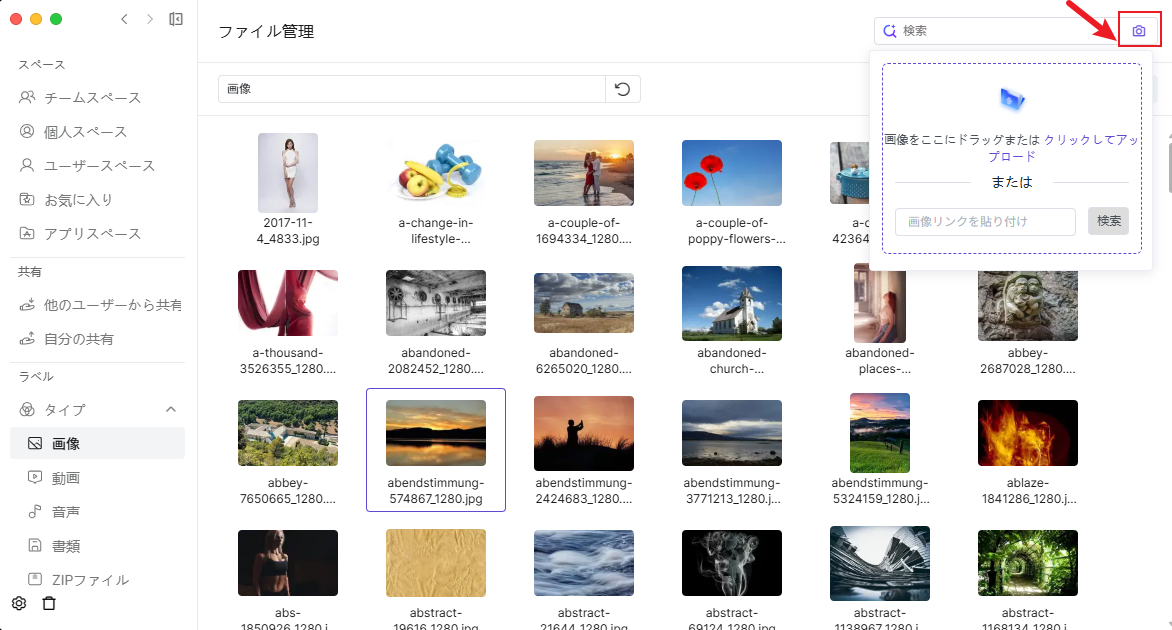Open 個人スペース in the sidebar
This screenshot has height=630, width=1172.
(x=85, y=132)
